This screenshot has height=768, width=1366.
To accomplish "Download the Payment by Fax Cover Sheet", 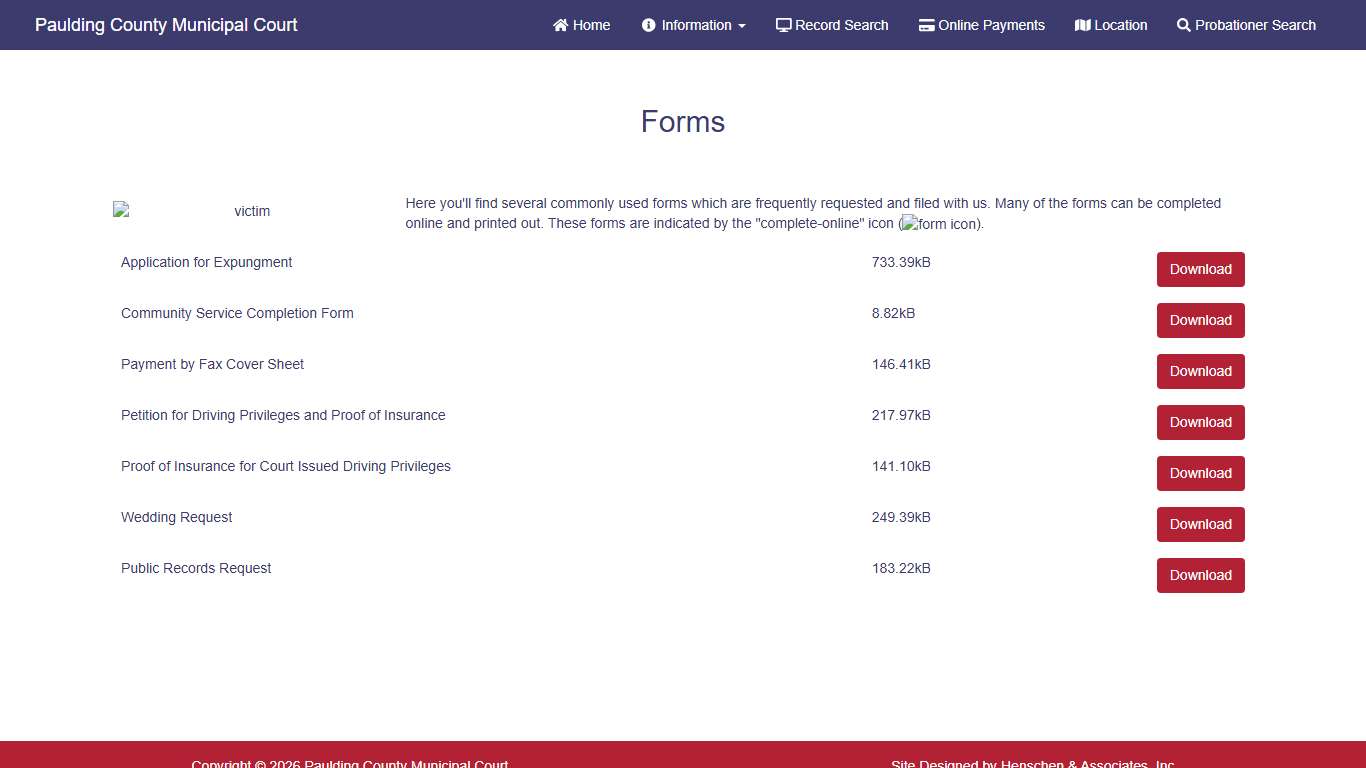I will [1200, 371].
